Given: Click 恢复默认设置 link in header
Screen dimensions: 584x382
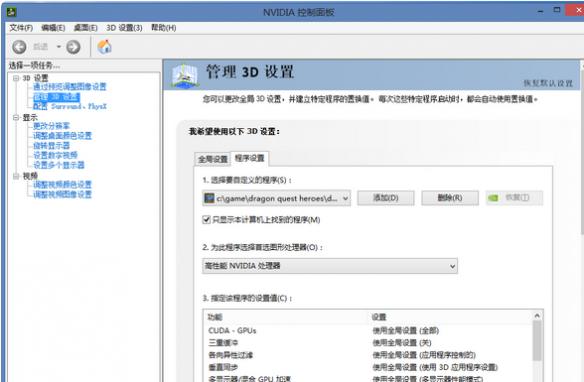Looking at the screenshot, I should pos(548,83).
